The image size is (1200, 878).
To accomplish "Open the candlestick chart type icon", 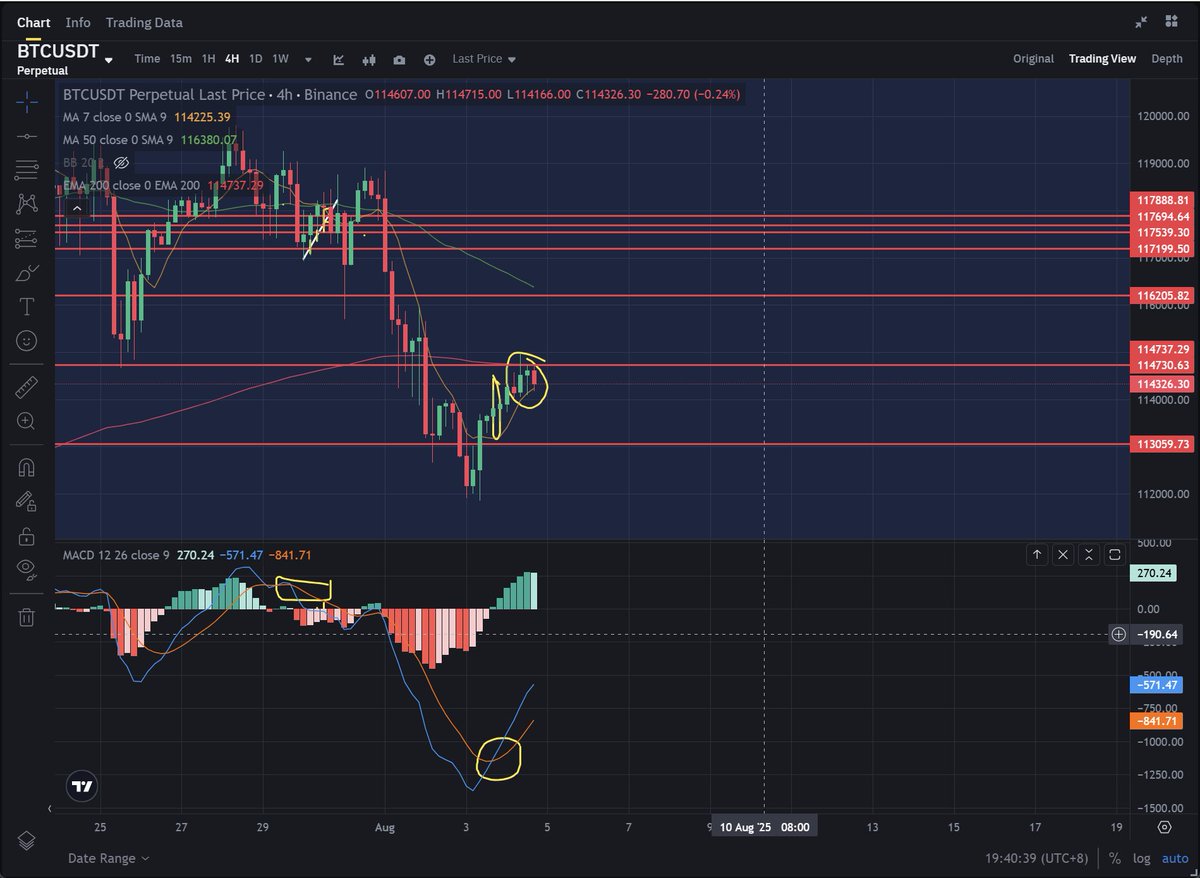I will tap(369, 59).
